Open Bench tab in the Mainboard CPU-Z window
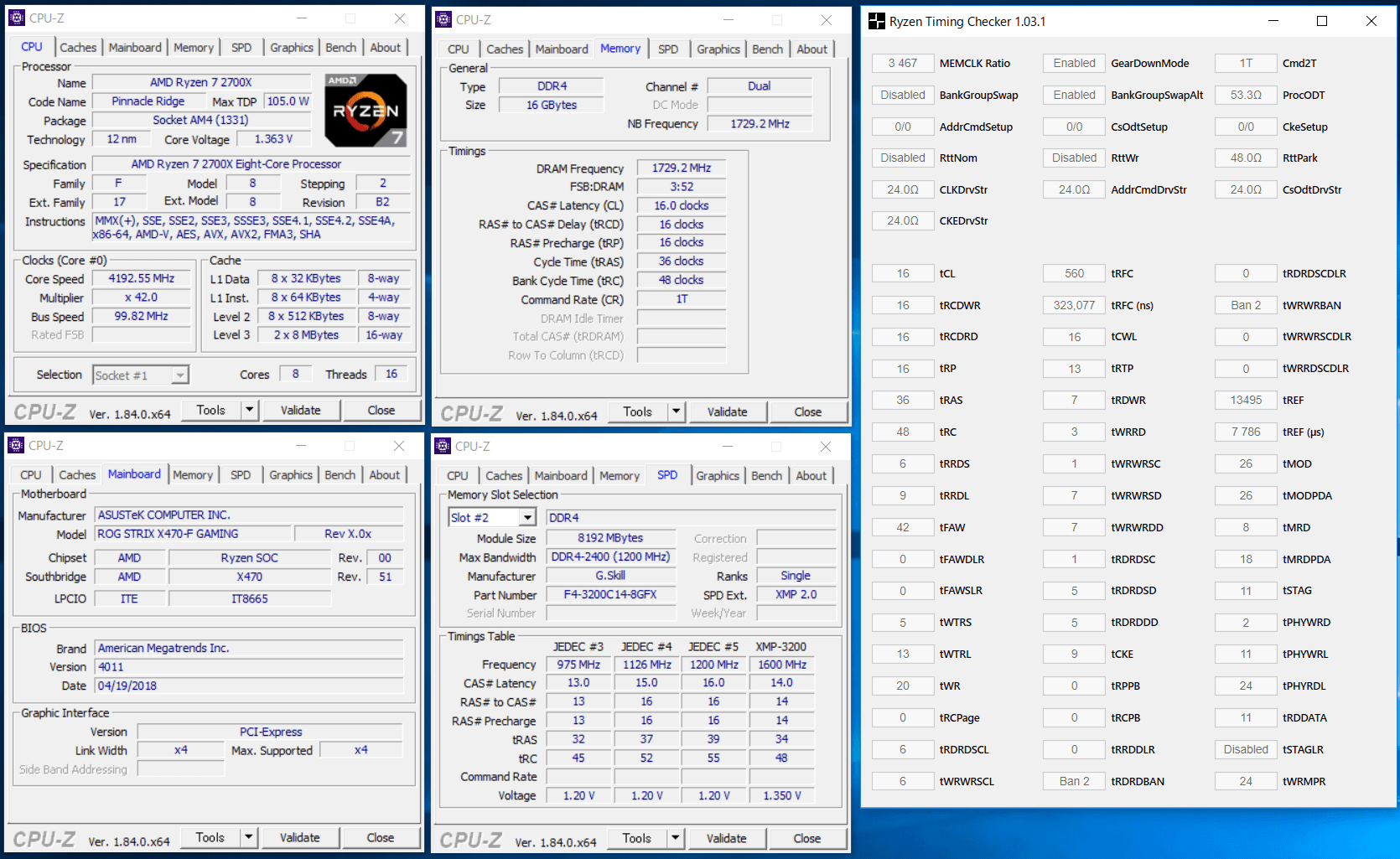This screenshot has width=1400, height=859. [340, 475]
